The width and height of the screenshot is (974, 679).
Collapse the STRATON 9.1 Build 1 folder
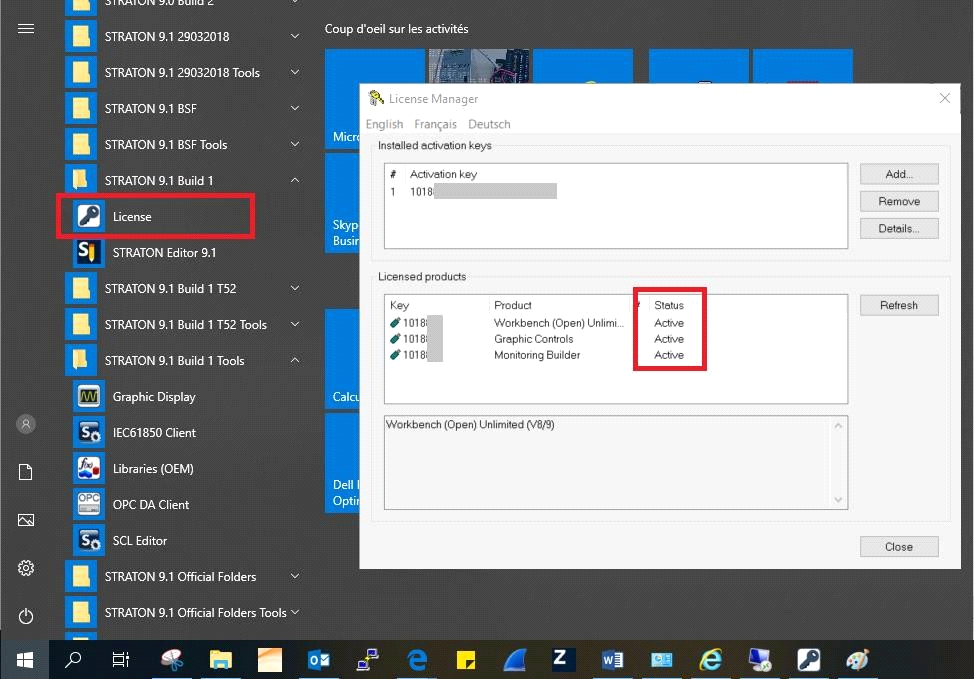click(x=295, y=180)
